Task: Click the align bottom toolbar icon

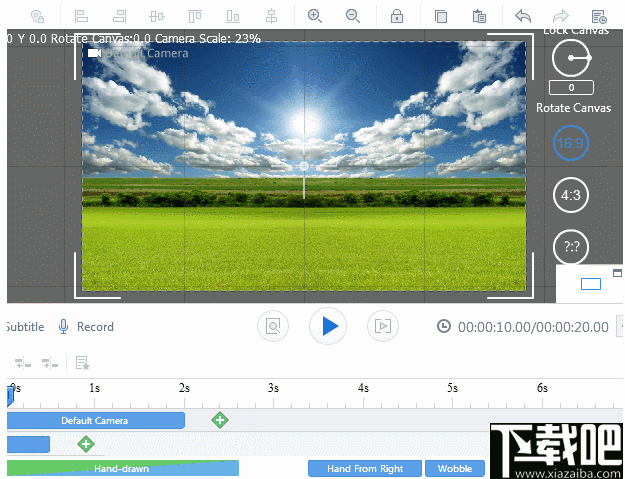Action: coord(233,16)
